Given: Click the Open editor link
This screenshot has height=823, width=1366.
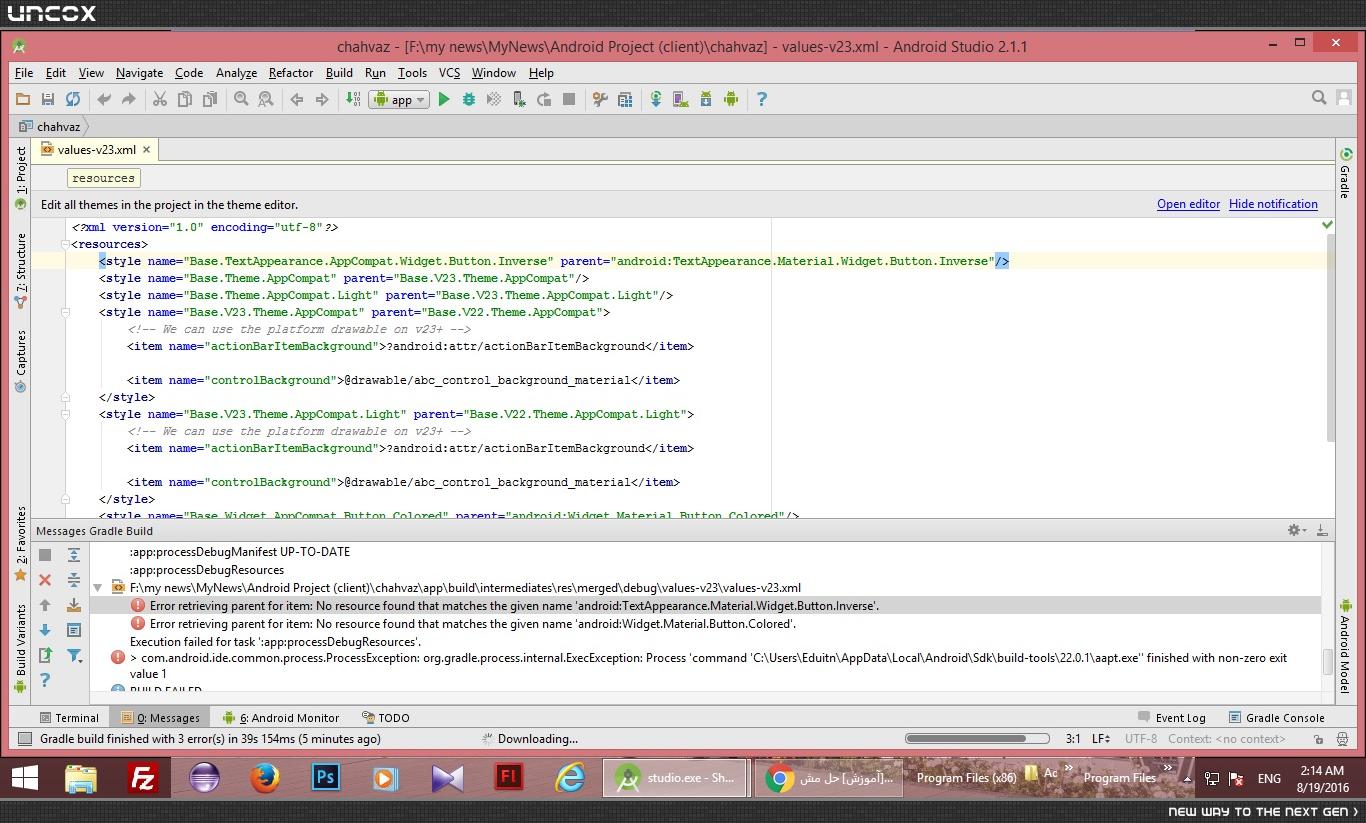Looking at the screenshot, I should click(1188, 204).
